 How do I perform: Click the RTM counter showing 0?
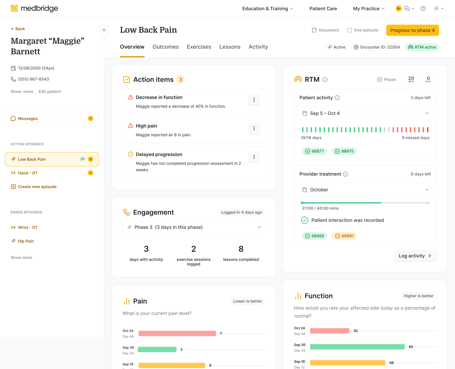(428, 79)
